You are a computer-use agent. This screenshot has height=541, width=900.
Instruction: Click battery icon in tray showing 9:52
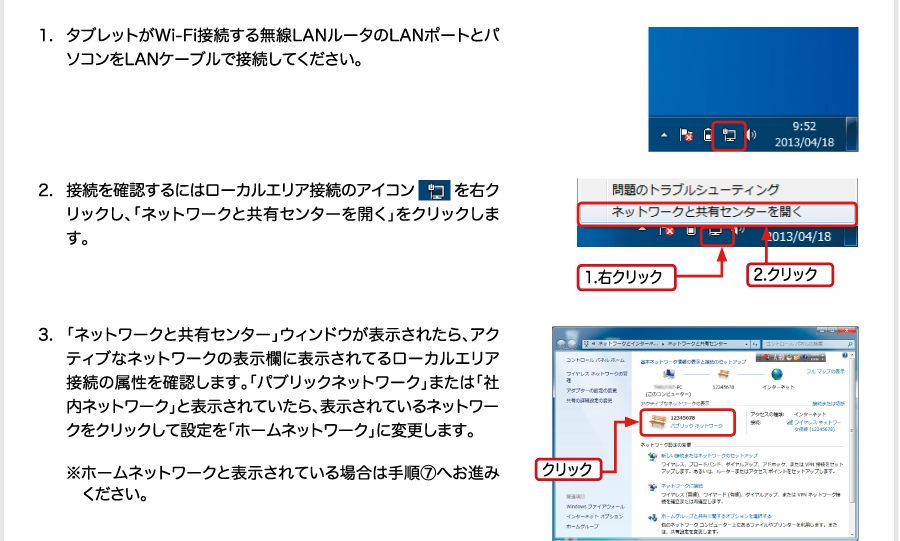[x=708, y=135]
